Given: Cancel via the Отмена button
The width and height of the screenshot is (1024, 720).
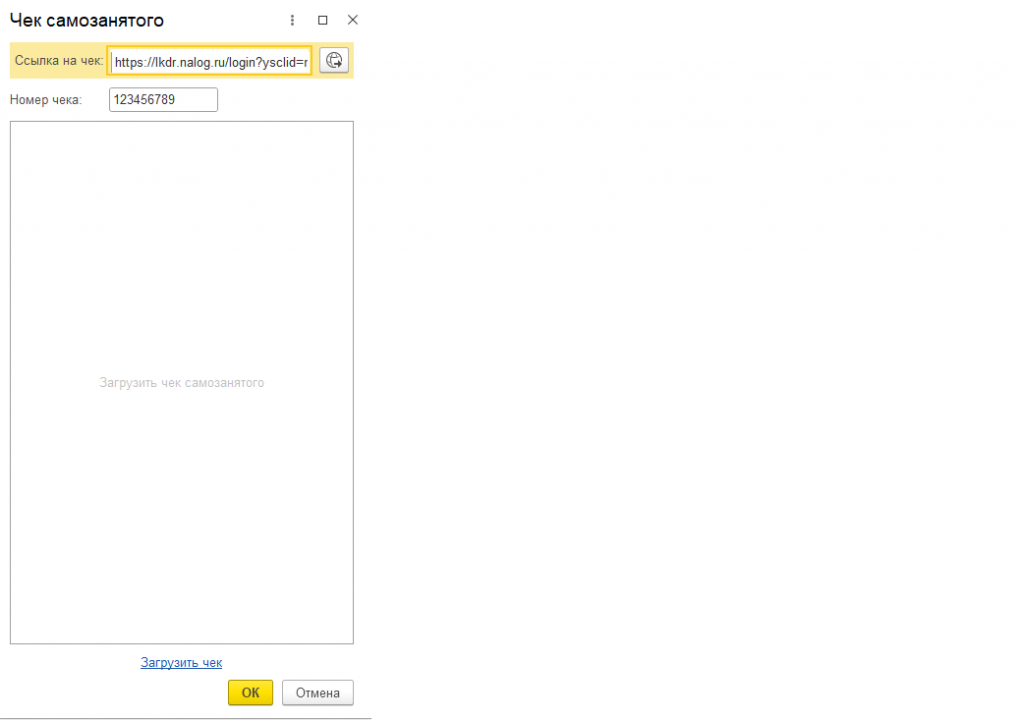Looking at the screenshot, I should pos(317,693).
